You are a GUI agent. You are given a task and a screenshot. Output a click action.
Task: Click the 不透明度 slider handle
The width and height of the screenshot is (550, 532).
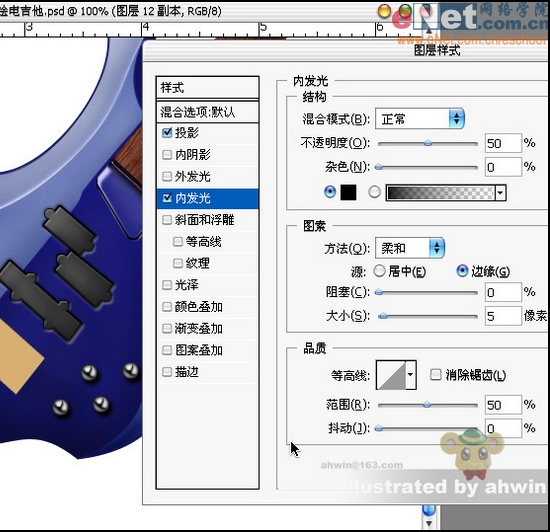click(x=428, y=143)
